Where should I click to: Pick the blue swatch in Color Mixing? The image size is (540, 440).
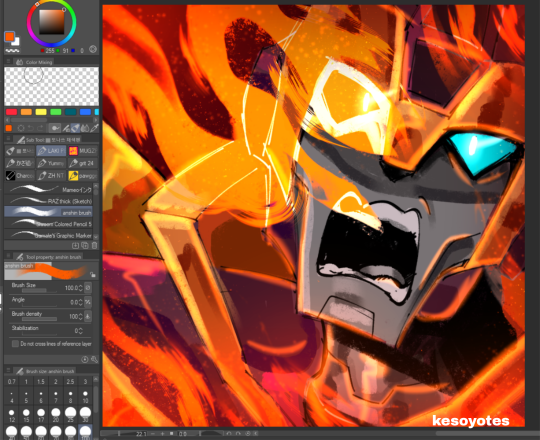(x=85, y=112)
